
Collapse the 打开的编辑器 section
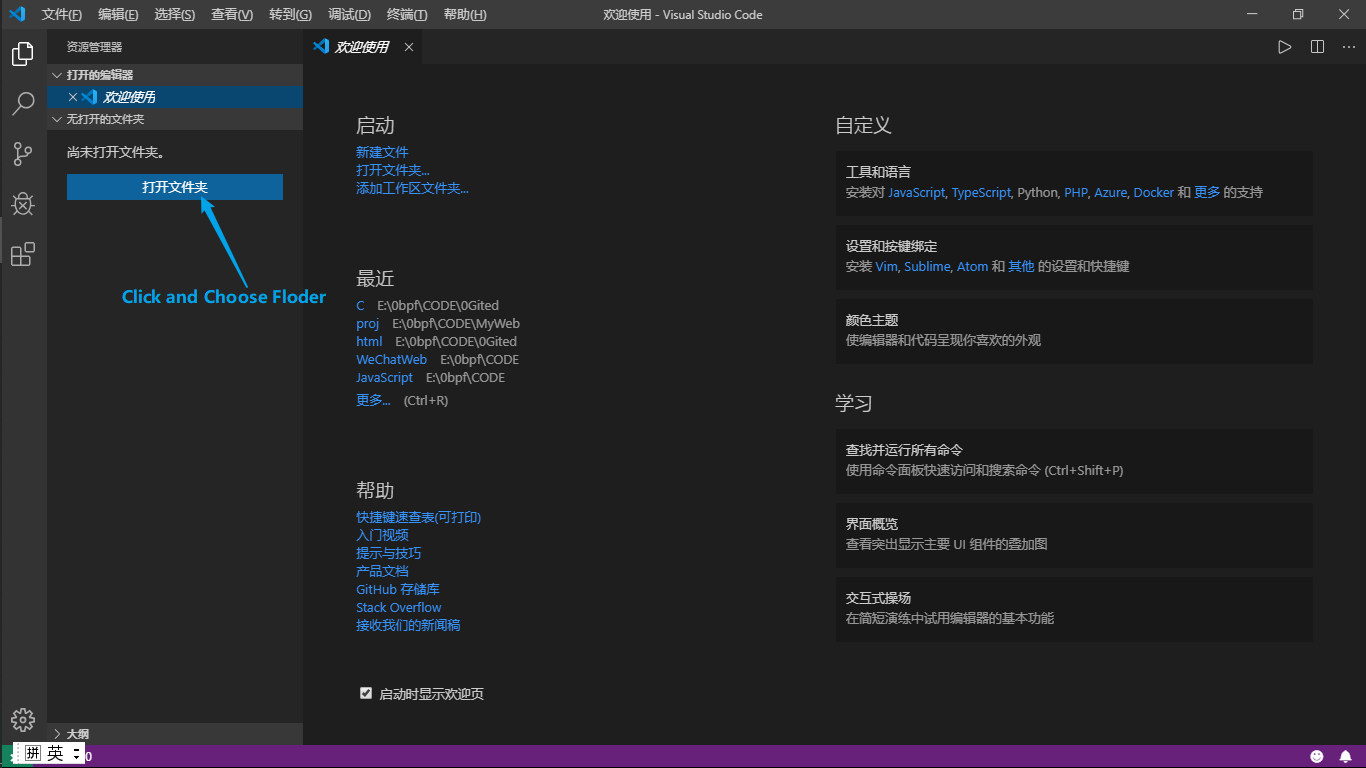57,74
